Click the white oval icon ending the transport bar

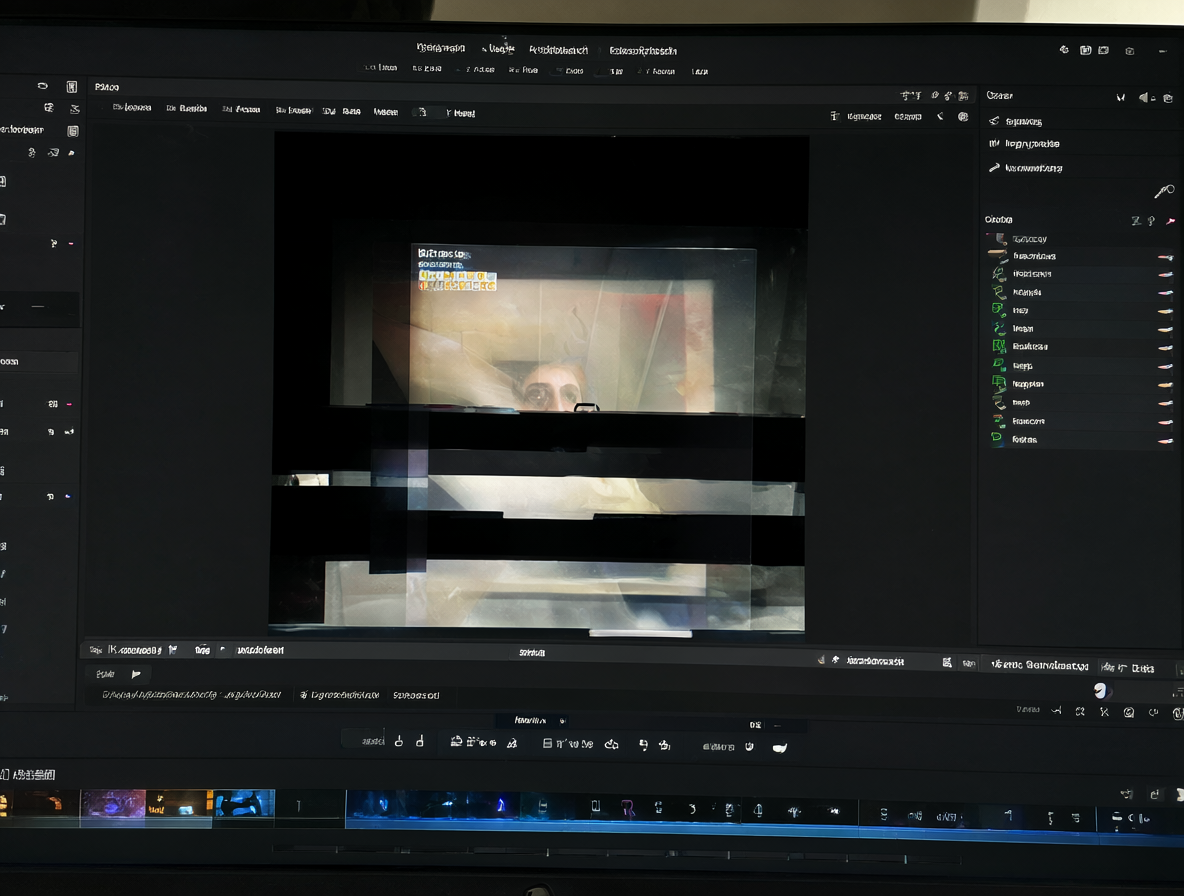click(780, 747)
